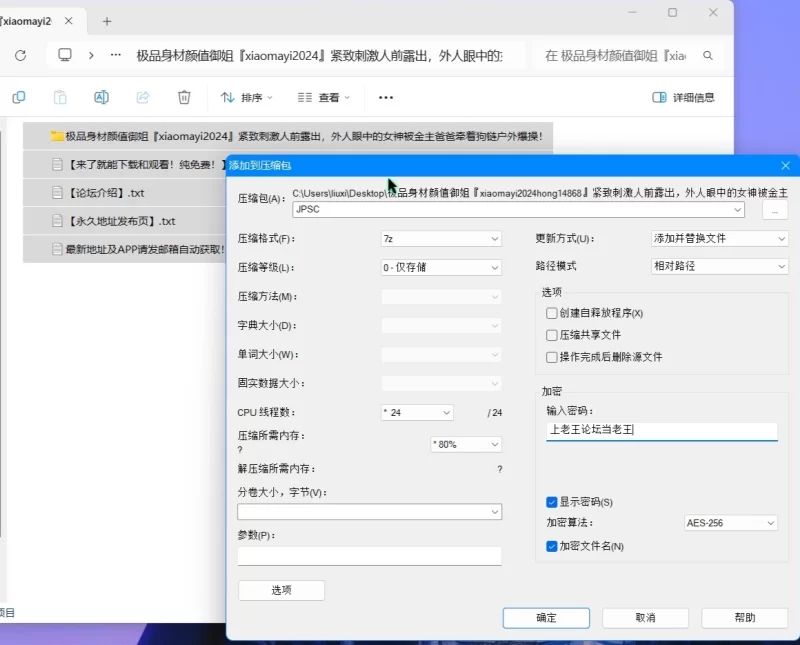Open the 排序 sort menu

coord(247,97)
